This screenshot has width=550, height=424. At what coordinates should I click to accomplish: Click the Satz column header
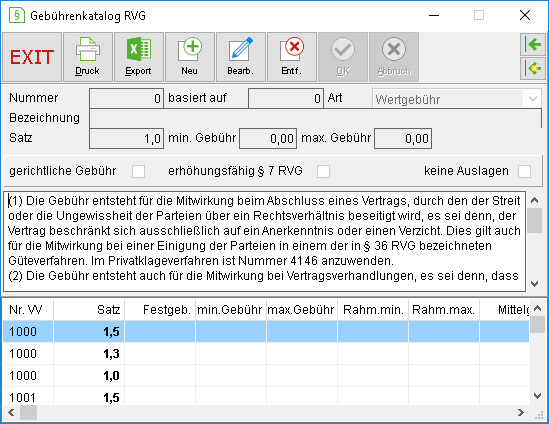[x=89, y=310]
